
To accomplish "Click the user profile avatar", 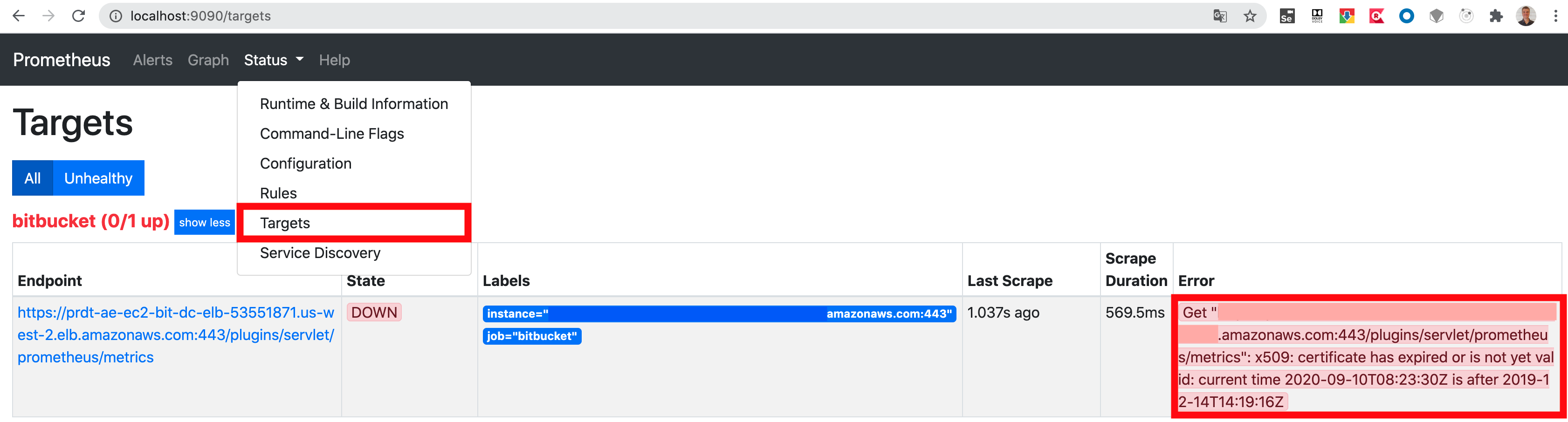I will click(1526, 16).
